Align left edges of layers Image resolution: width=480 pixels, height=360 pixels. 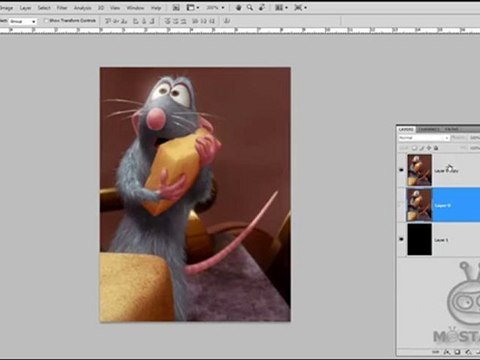(x=136, y=21)
